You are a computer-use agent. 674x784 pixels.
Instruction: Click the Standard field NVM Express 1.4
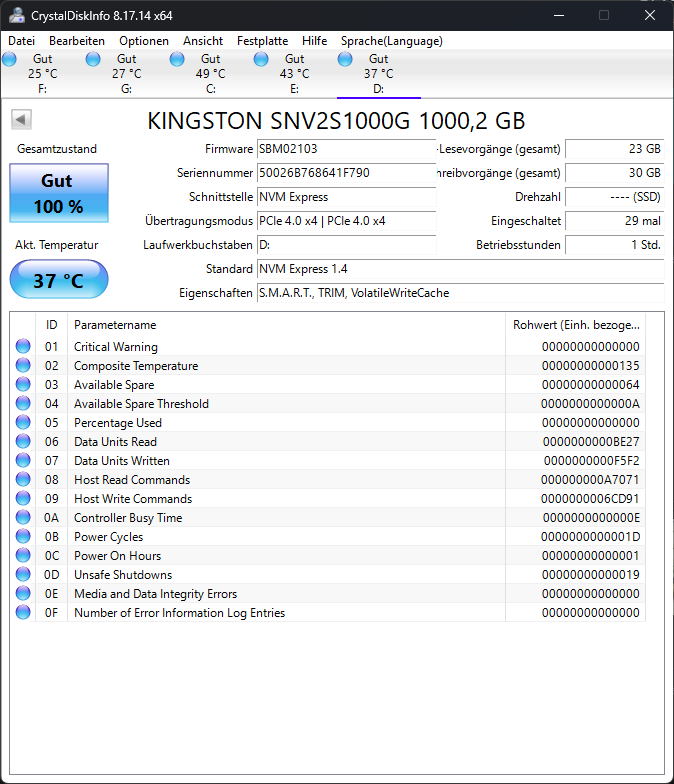(x=460, y=269)
